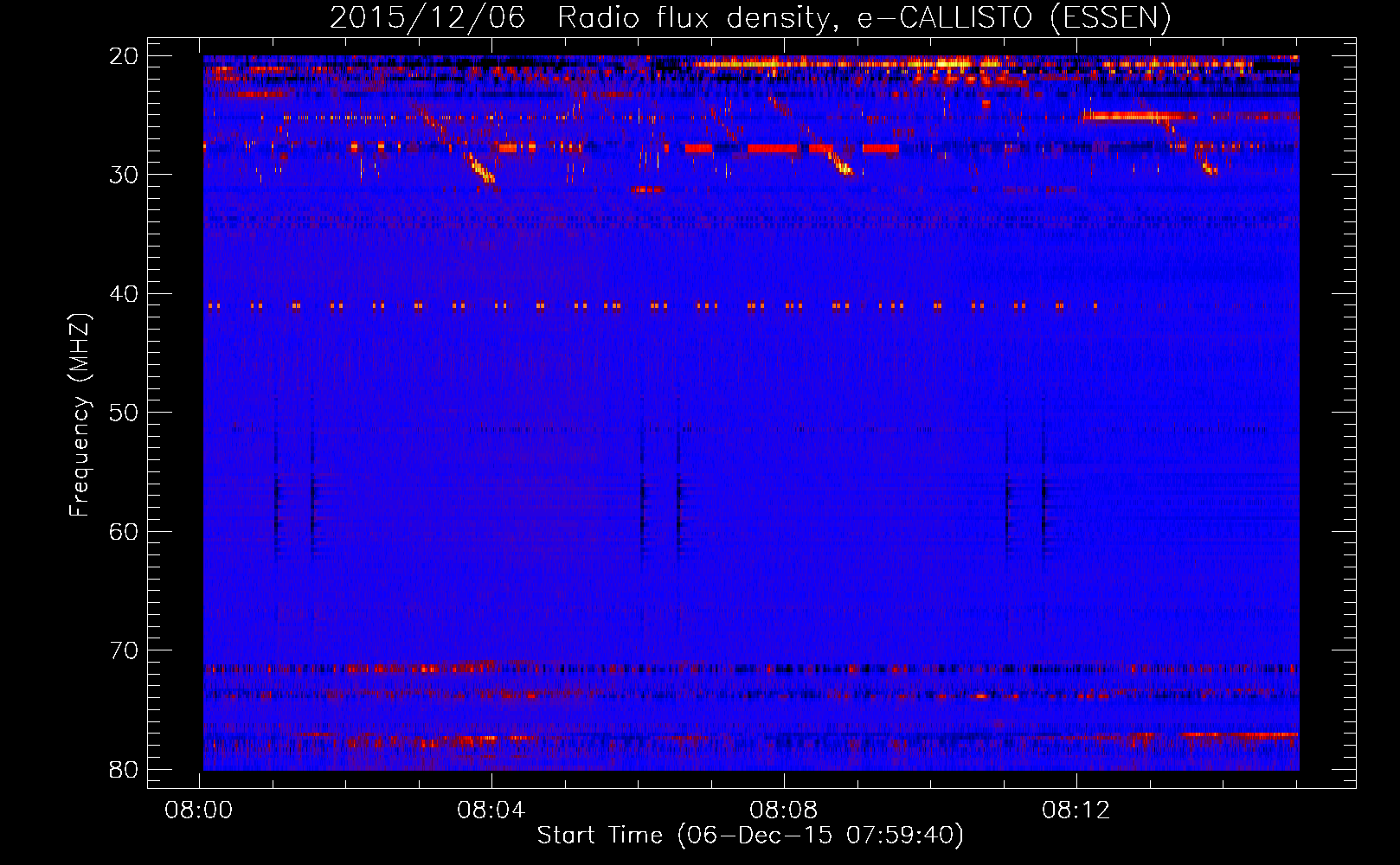Click the "Start Time (06-Dec-15 07:59:40)" label

[x=750, y=836]
